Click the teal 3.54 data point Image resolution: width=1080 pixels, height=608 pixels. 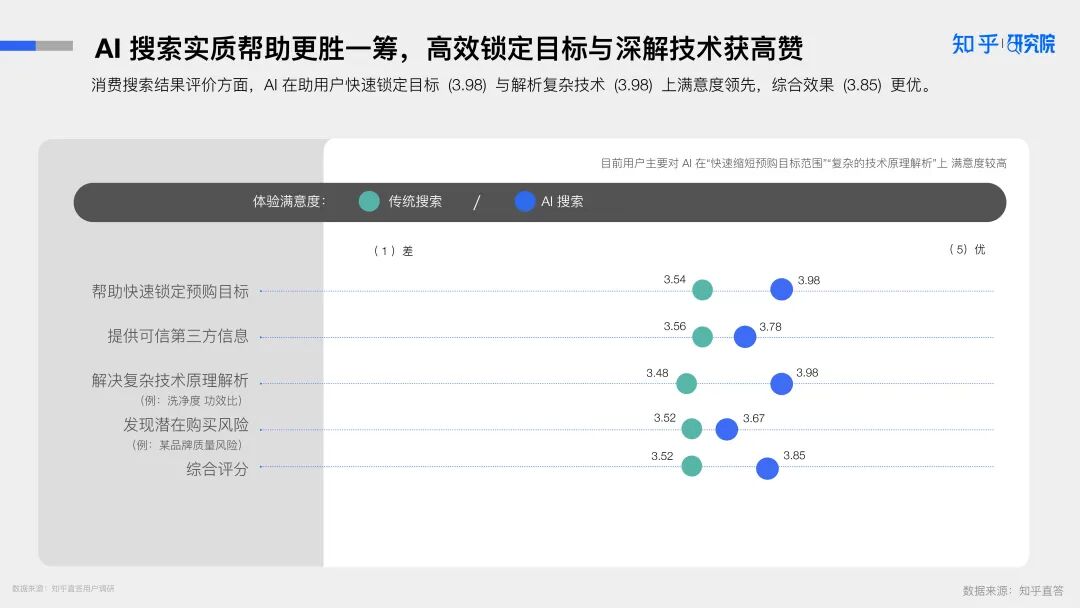coord(703,289)
